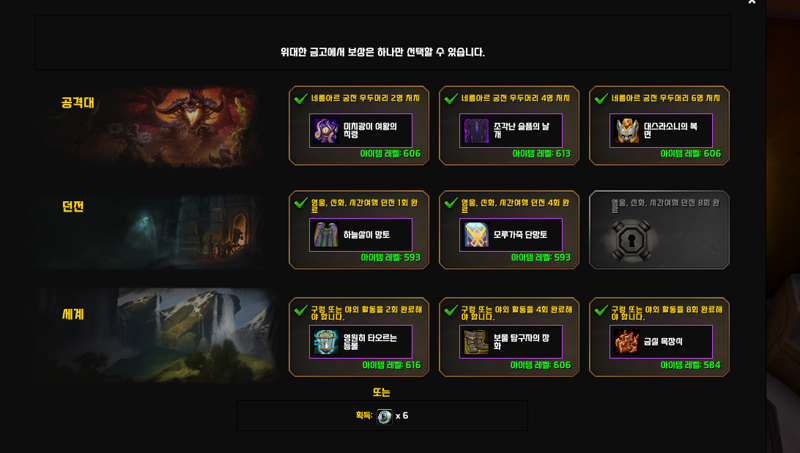
Task: Choose the 획득 x 6 token option
Action: click(382, 416)
